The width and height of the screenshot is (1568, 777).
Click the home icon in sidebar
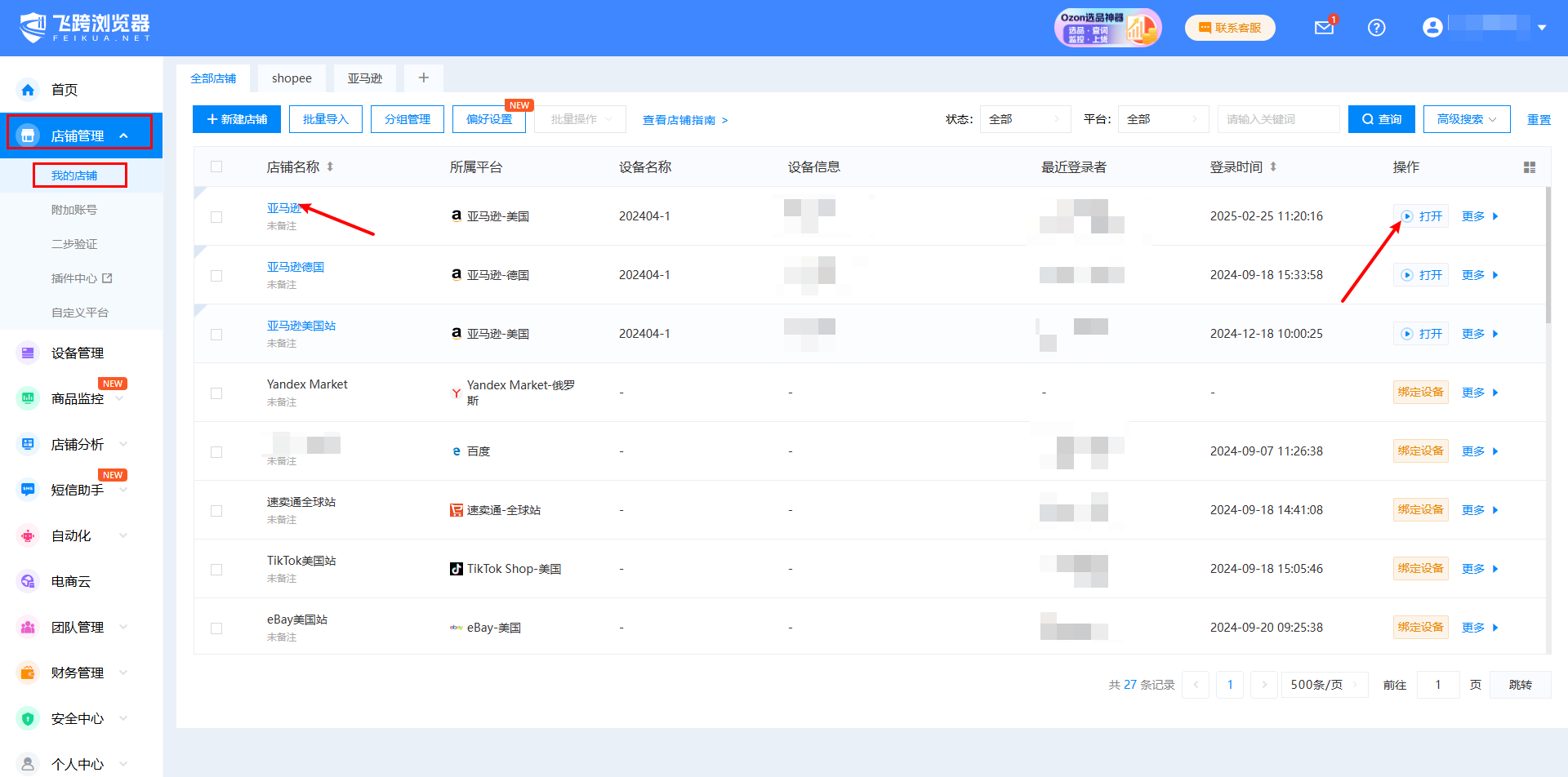pyautogui.click(x=29, y=90)
